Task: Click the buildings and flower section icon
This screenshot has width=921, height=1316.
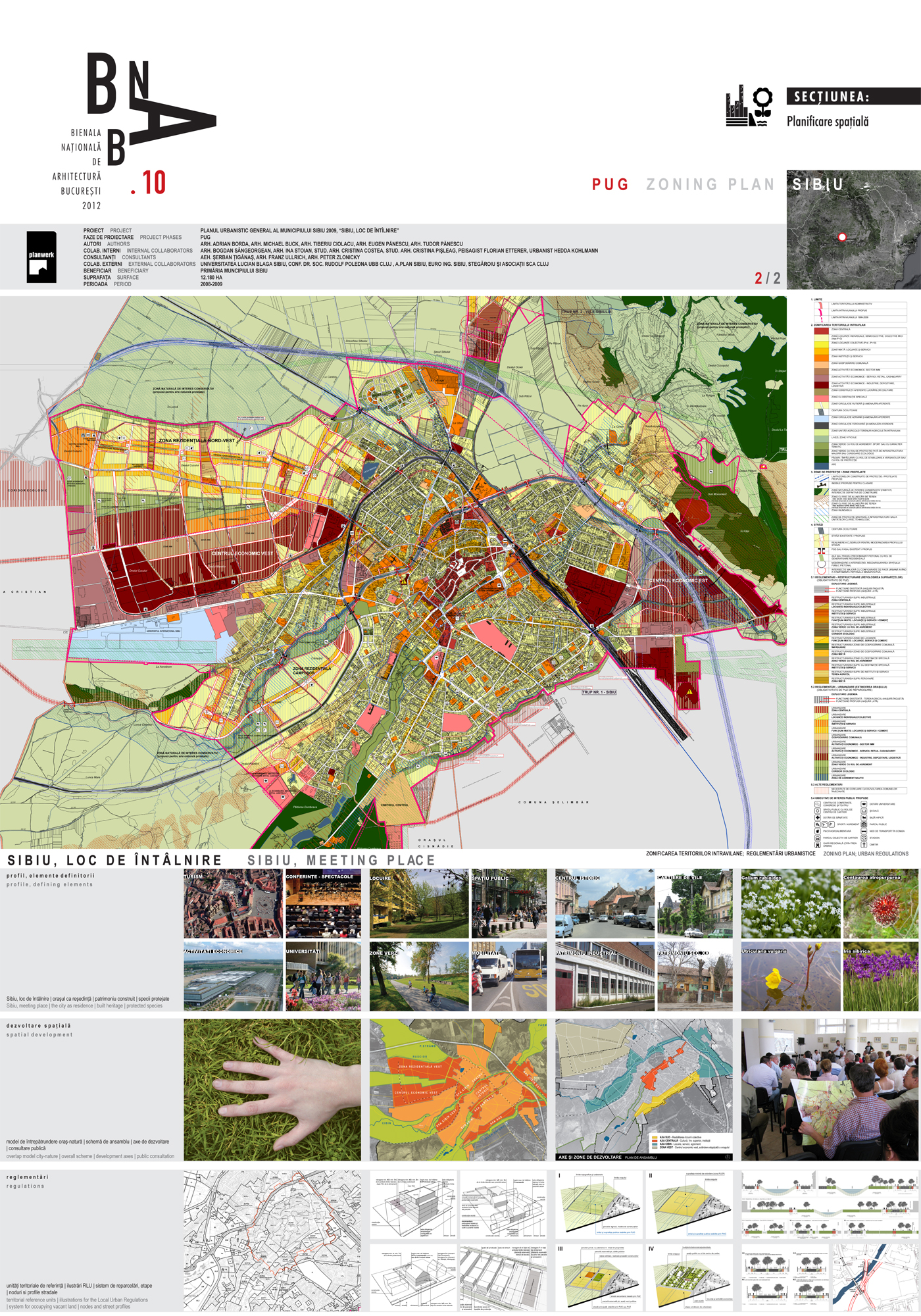Action: (749, 105)
